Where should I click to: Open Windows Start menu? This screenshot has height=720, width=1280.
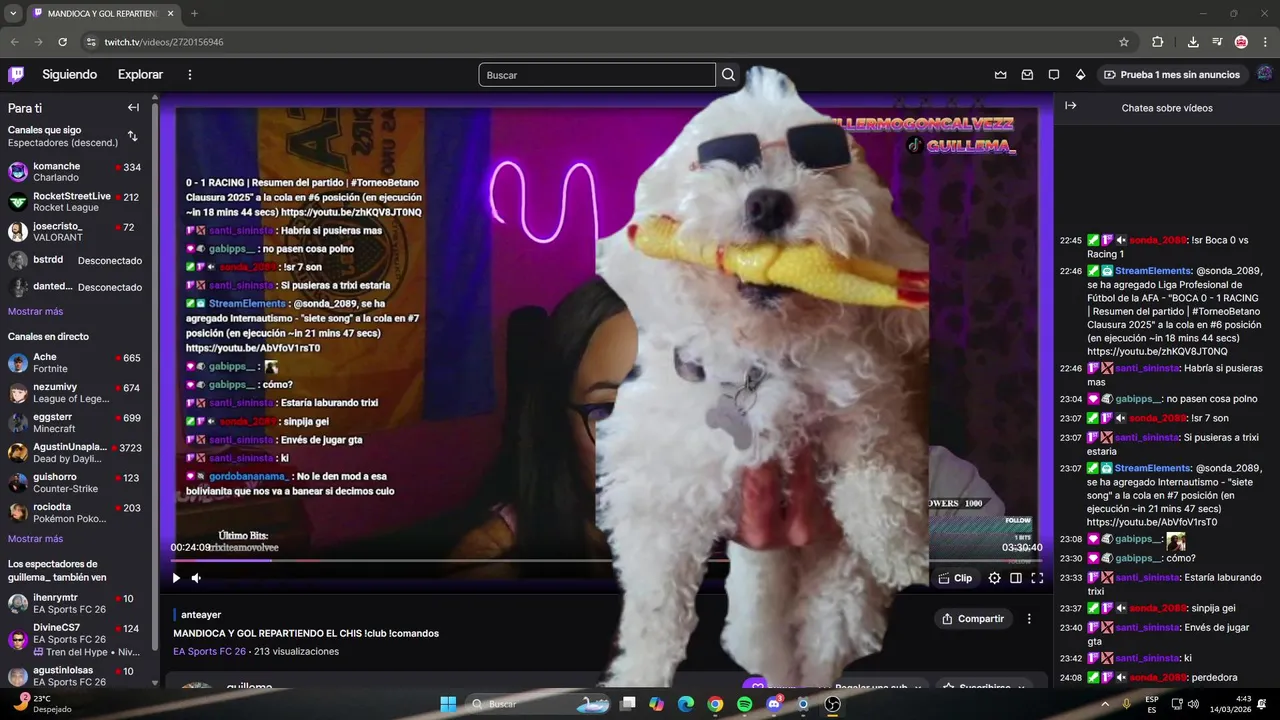click(448, 704)
